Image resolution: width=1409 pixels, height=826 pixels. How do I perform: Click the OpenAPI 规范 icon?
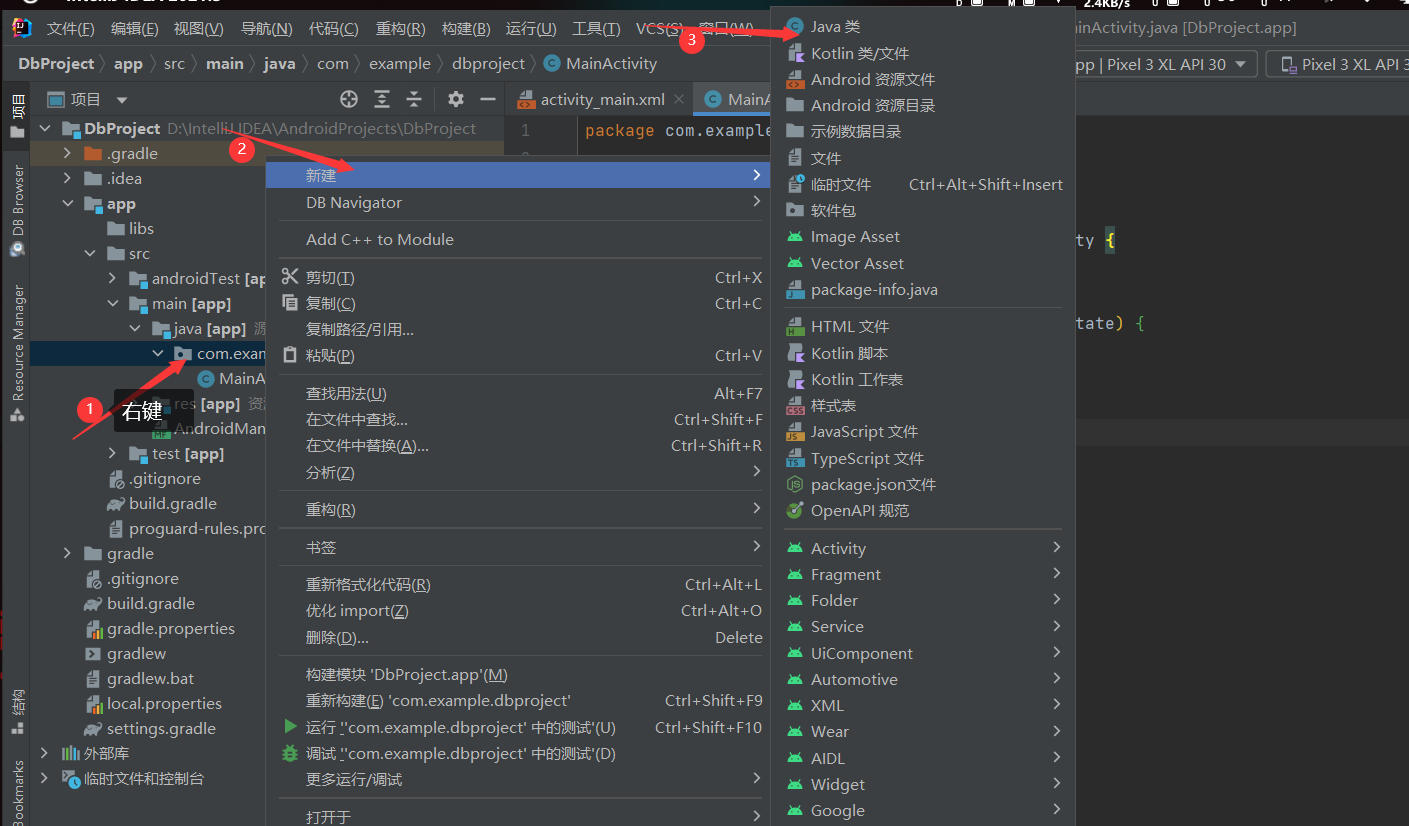[795, 510]
